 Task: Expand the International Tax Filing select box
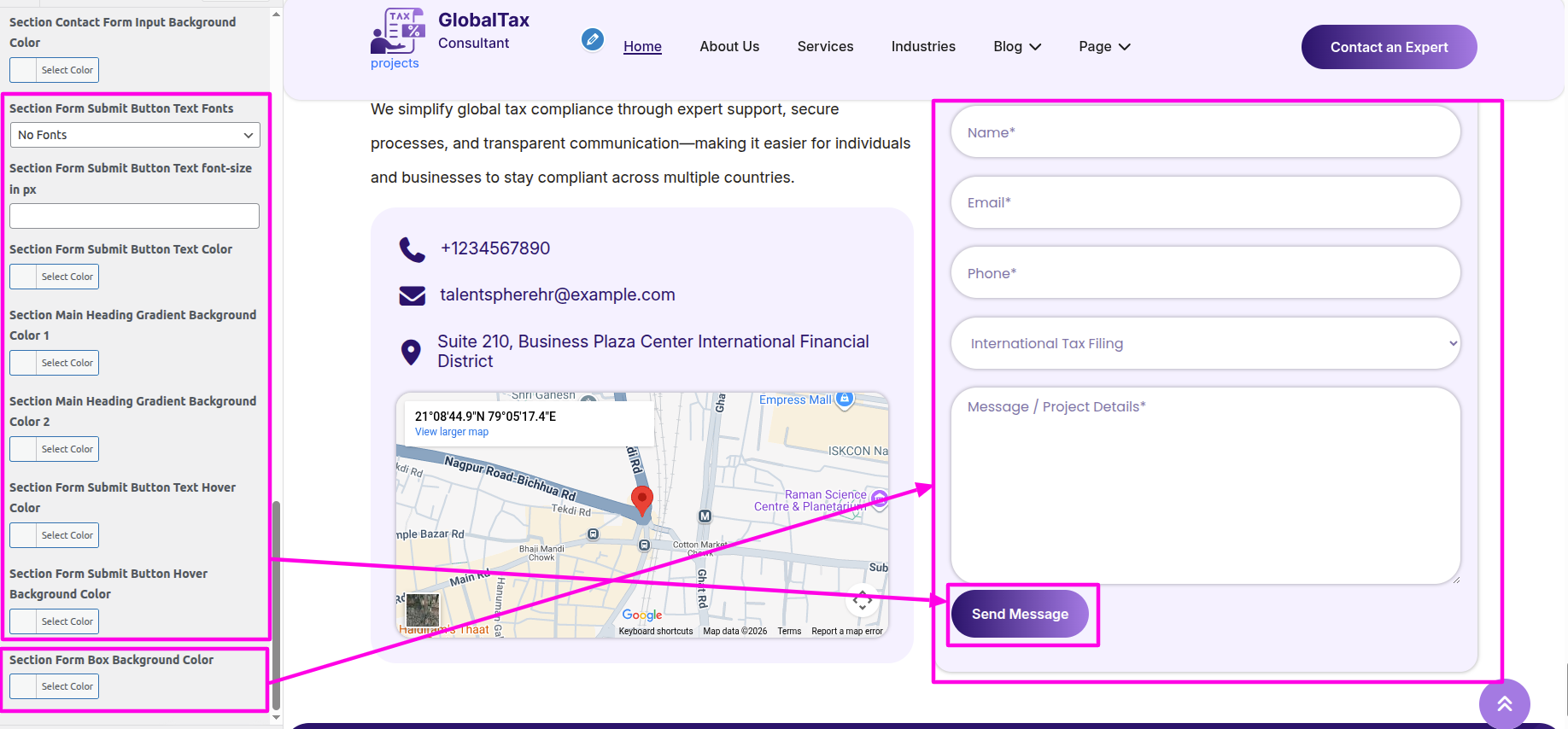[x=1205, y=343]
